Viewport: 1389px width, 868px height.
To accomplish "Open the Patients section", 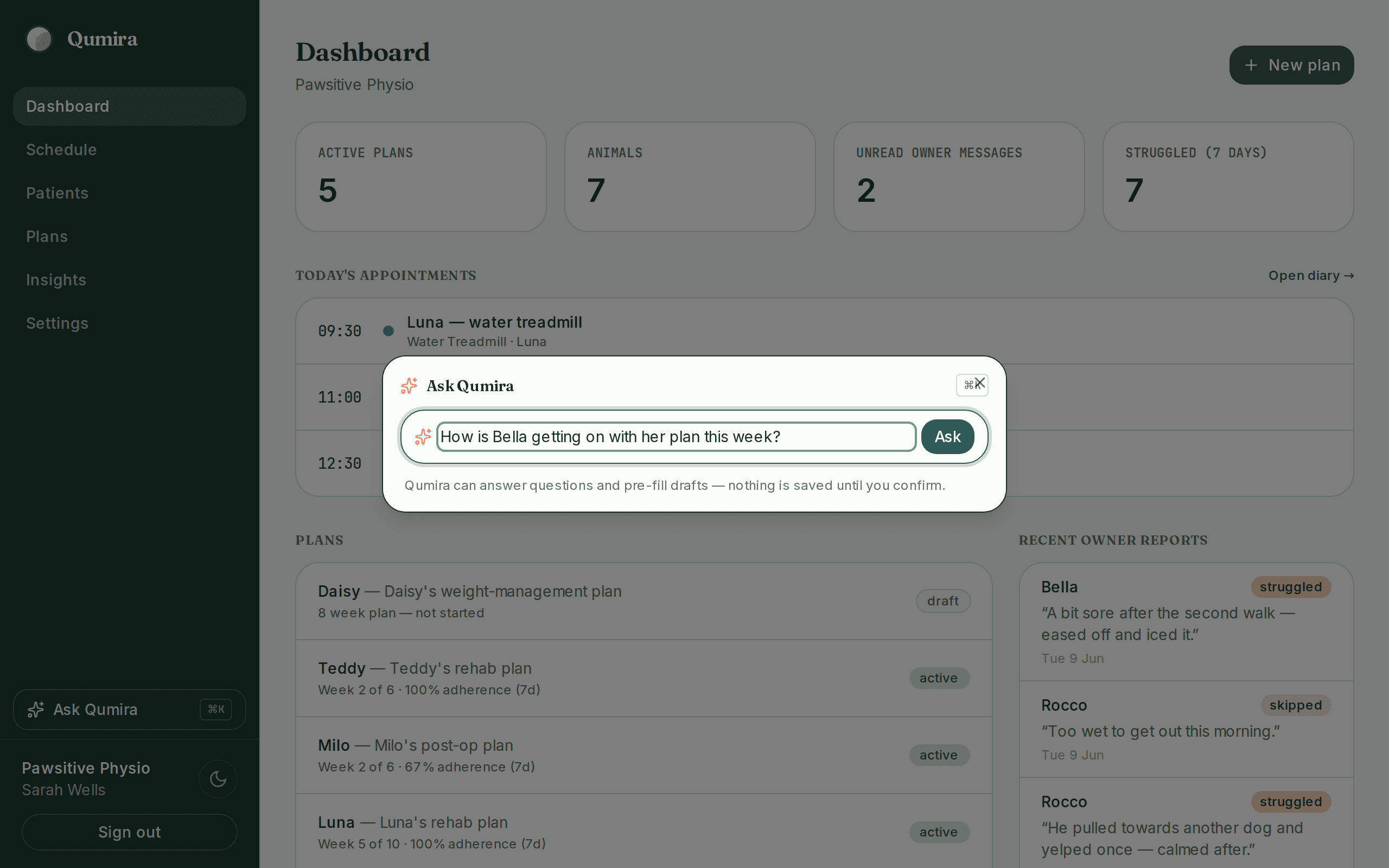I will tap(130, 193).
